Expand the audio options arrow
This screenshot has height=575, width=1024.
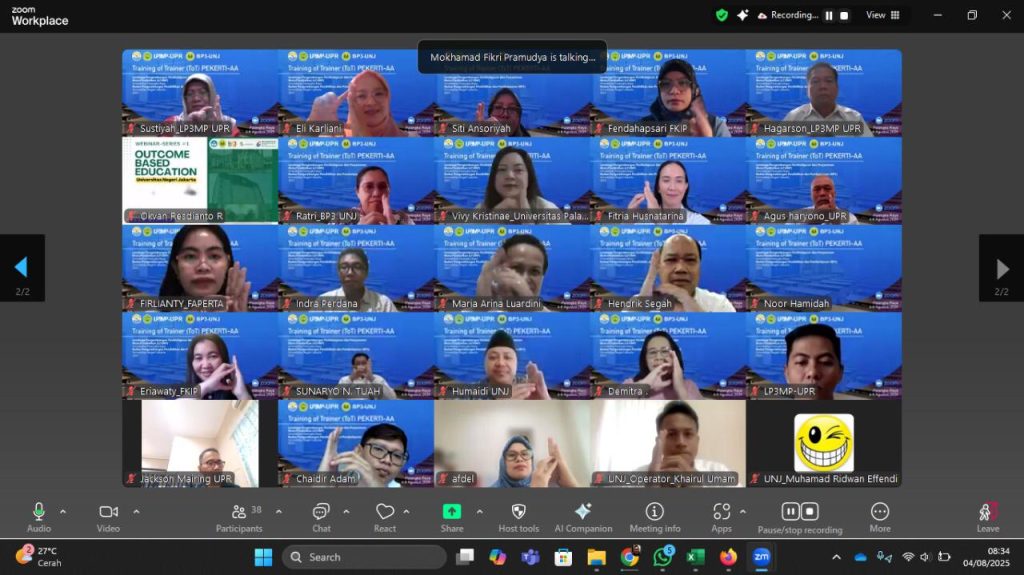(63, 512)
